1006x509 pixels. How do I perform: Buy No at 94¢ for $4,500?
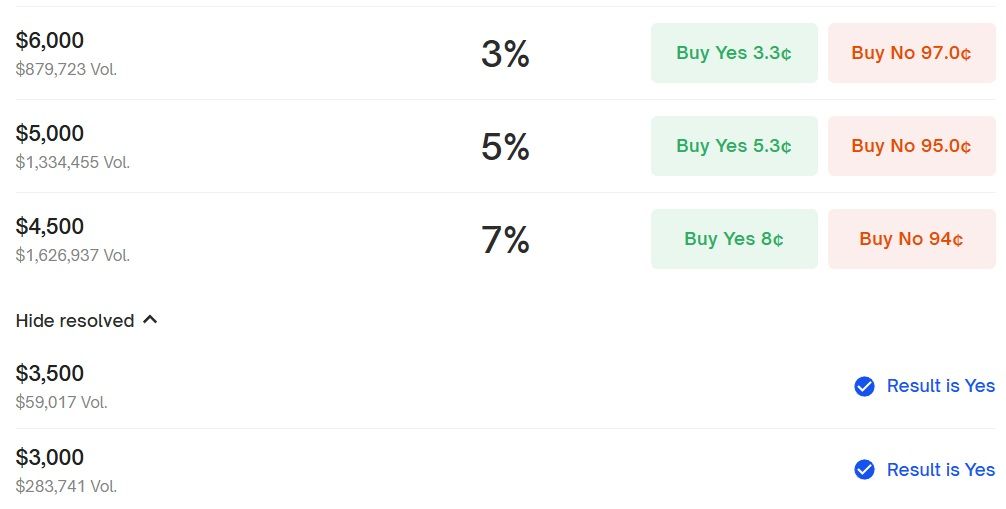coord(912,239)
